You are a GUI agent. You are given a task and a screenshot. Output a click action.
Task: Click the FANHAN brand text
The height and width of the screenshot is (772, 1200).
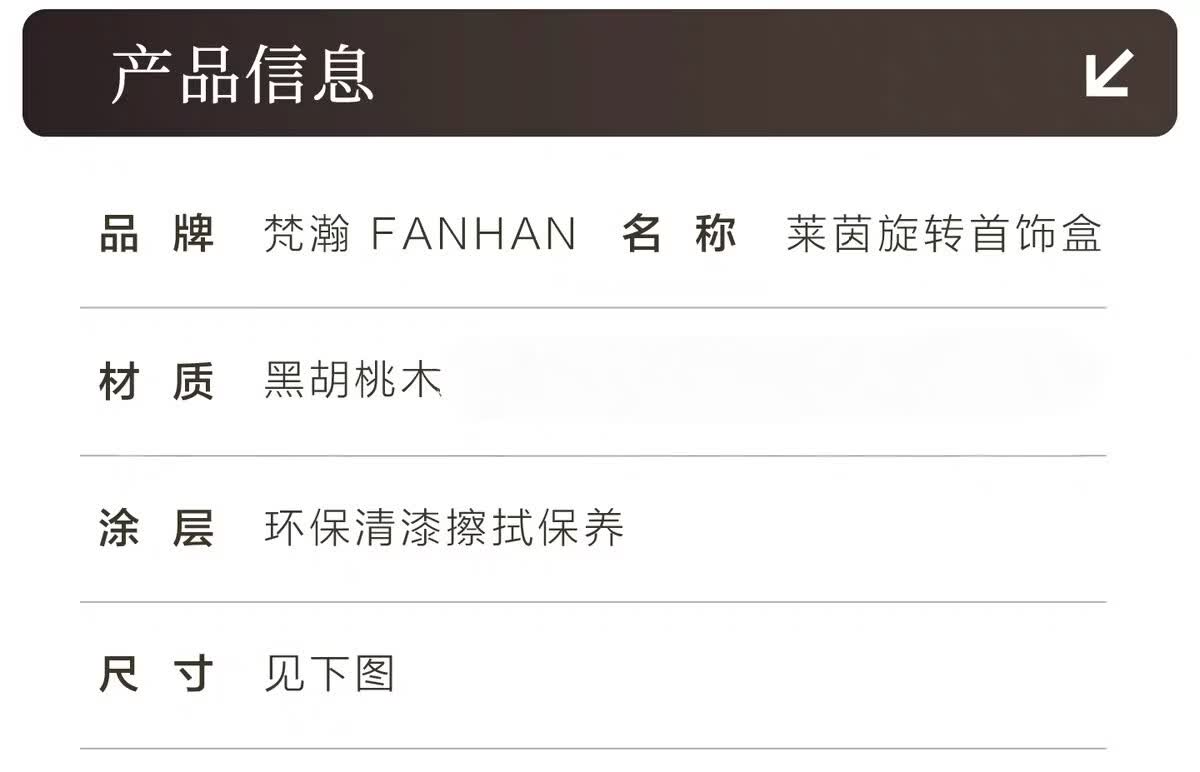point(474,235)
